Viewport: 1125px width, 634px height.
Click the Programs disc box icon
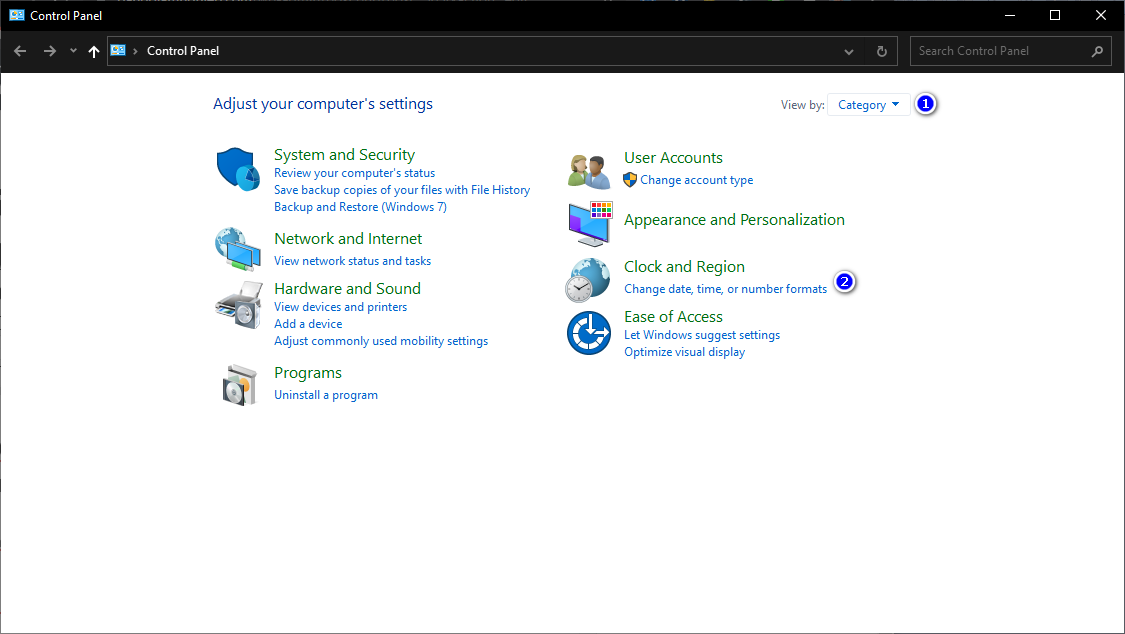click(x=239, y=385)
